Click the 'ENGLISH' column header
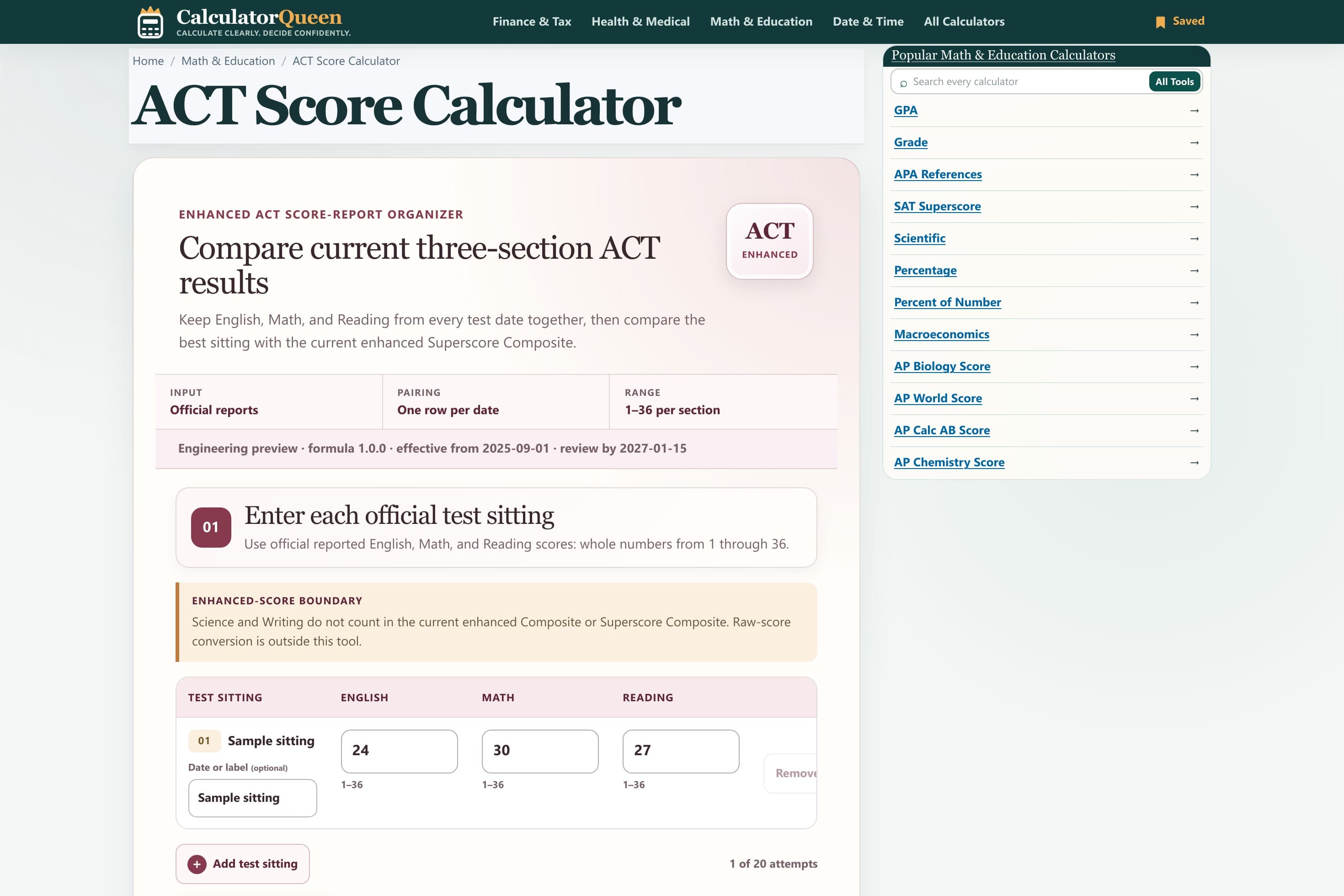This screenshot has height=896, width=1344. 365,698
